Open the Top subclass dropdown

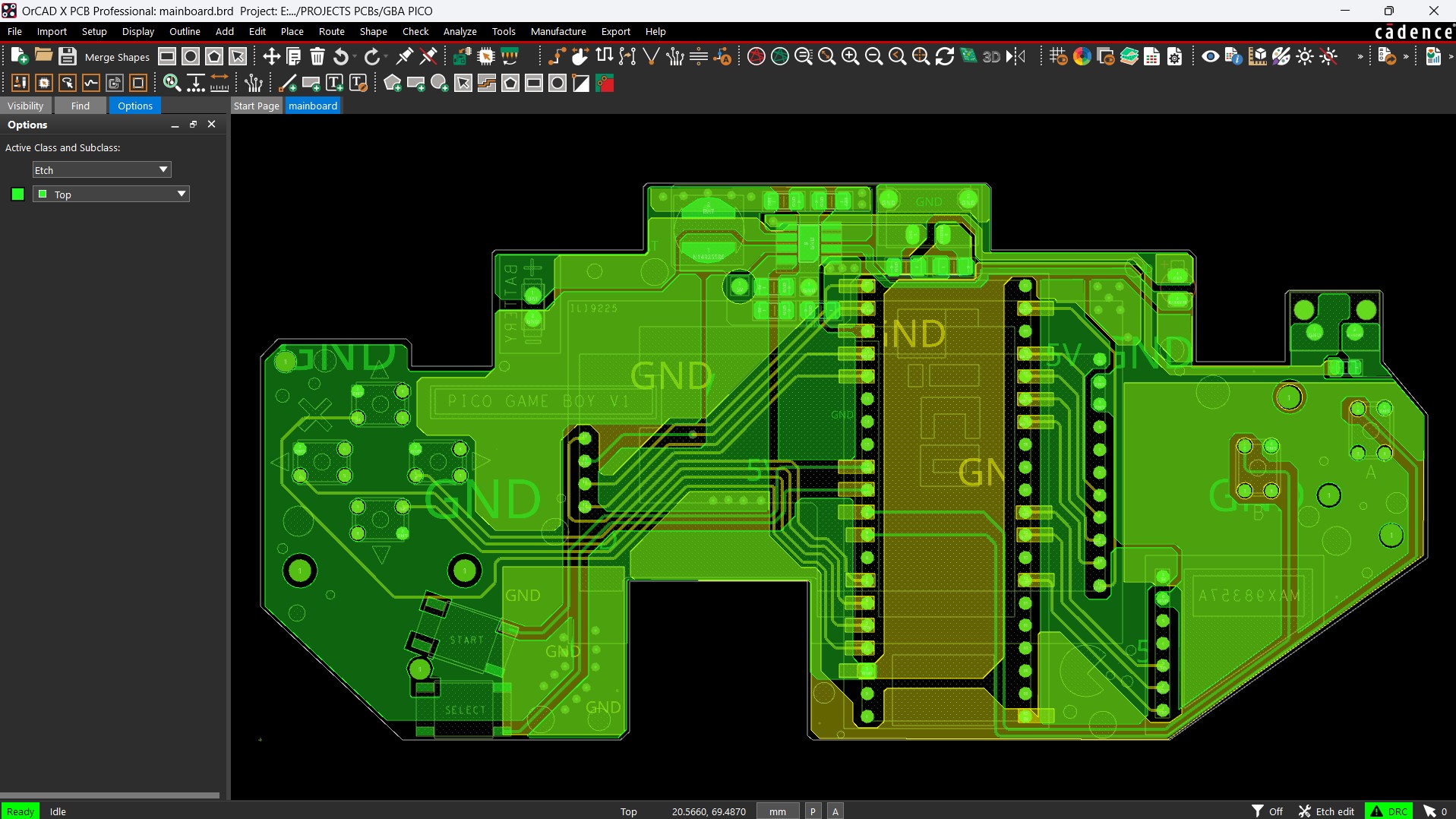[x=181, y=194]
